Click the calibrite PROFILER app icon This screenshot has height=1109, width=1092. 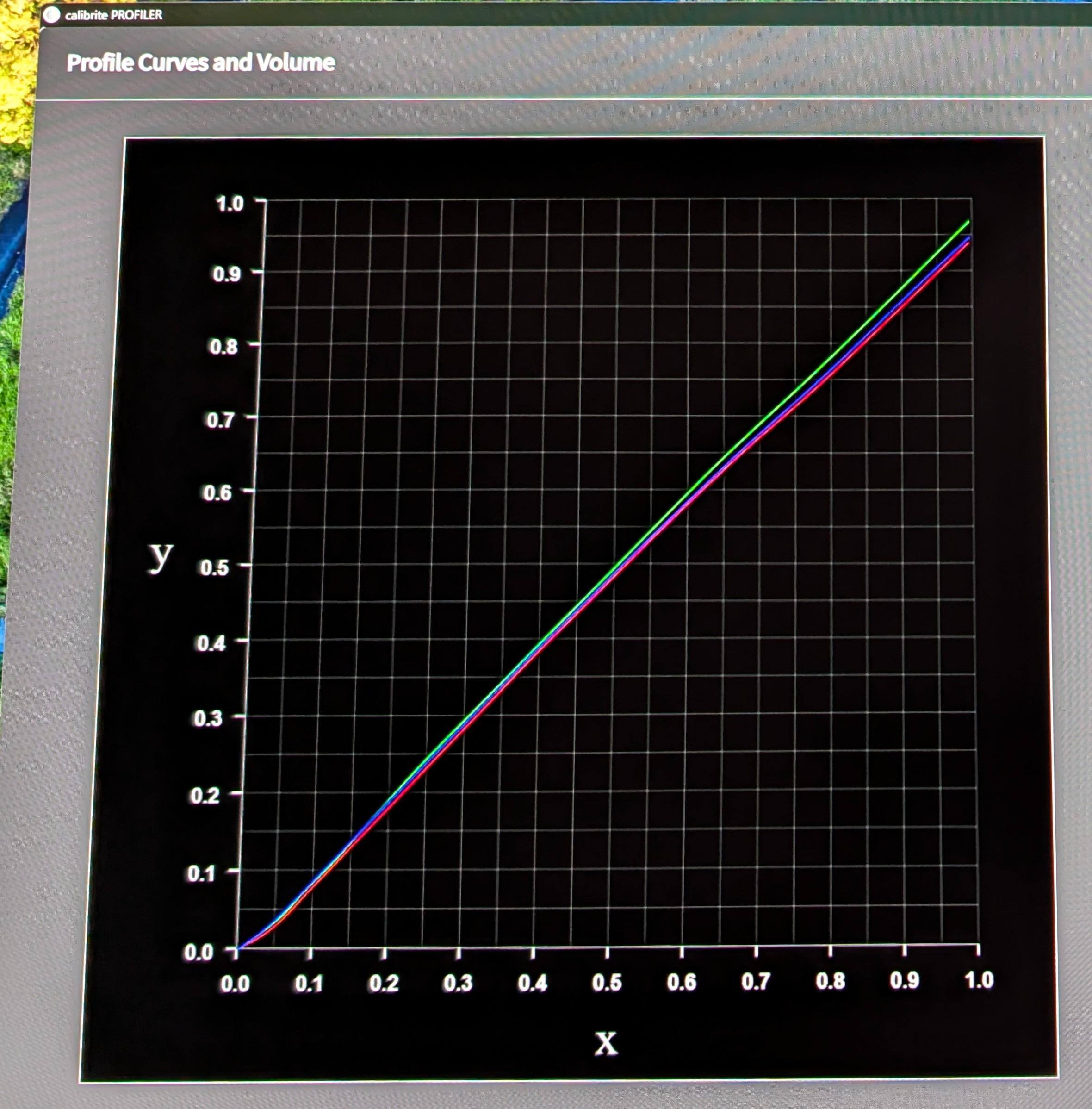tap(52, 15)
